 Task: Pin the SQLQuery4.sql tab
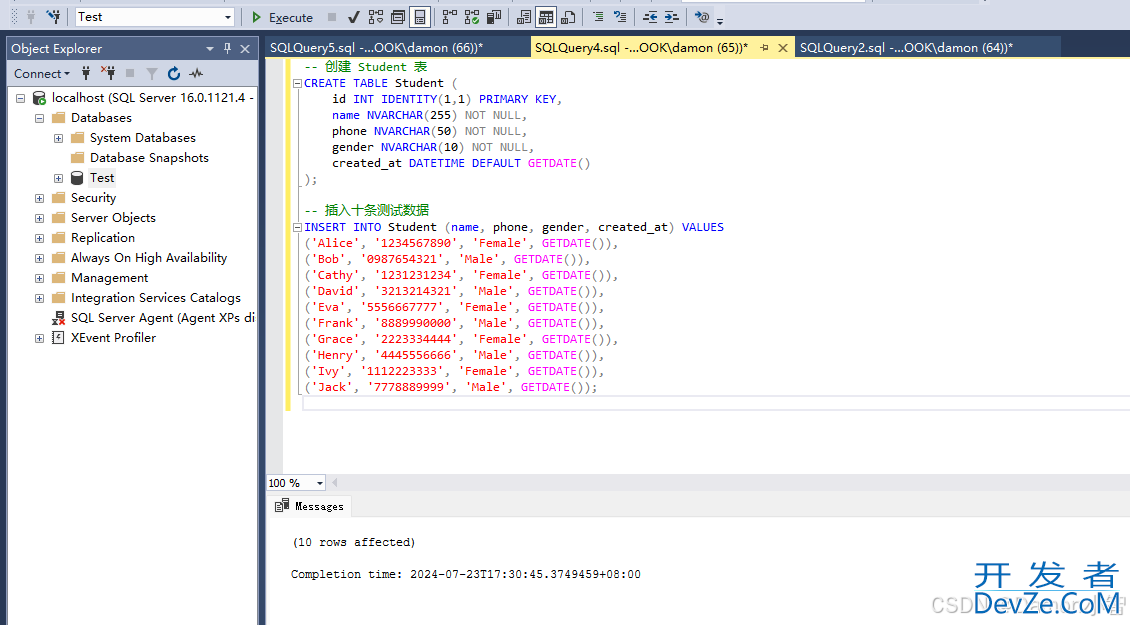click(x=764, y=48)
